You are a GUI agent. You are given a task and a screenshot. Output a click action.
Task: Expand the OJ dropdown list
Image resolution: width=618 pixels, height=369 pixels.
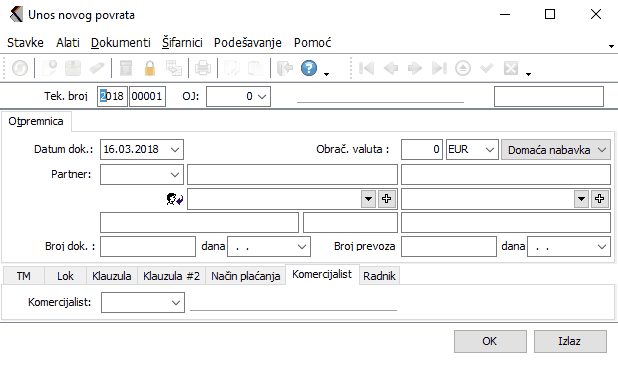click(x=262, y=97)
